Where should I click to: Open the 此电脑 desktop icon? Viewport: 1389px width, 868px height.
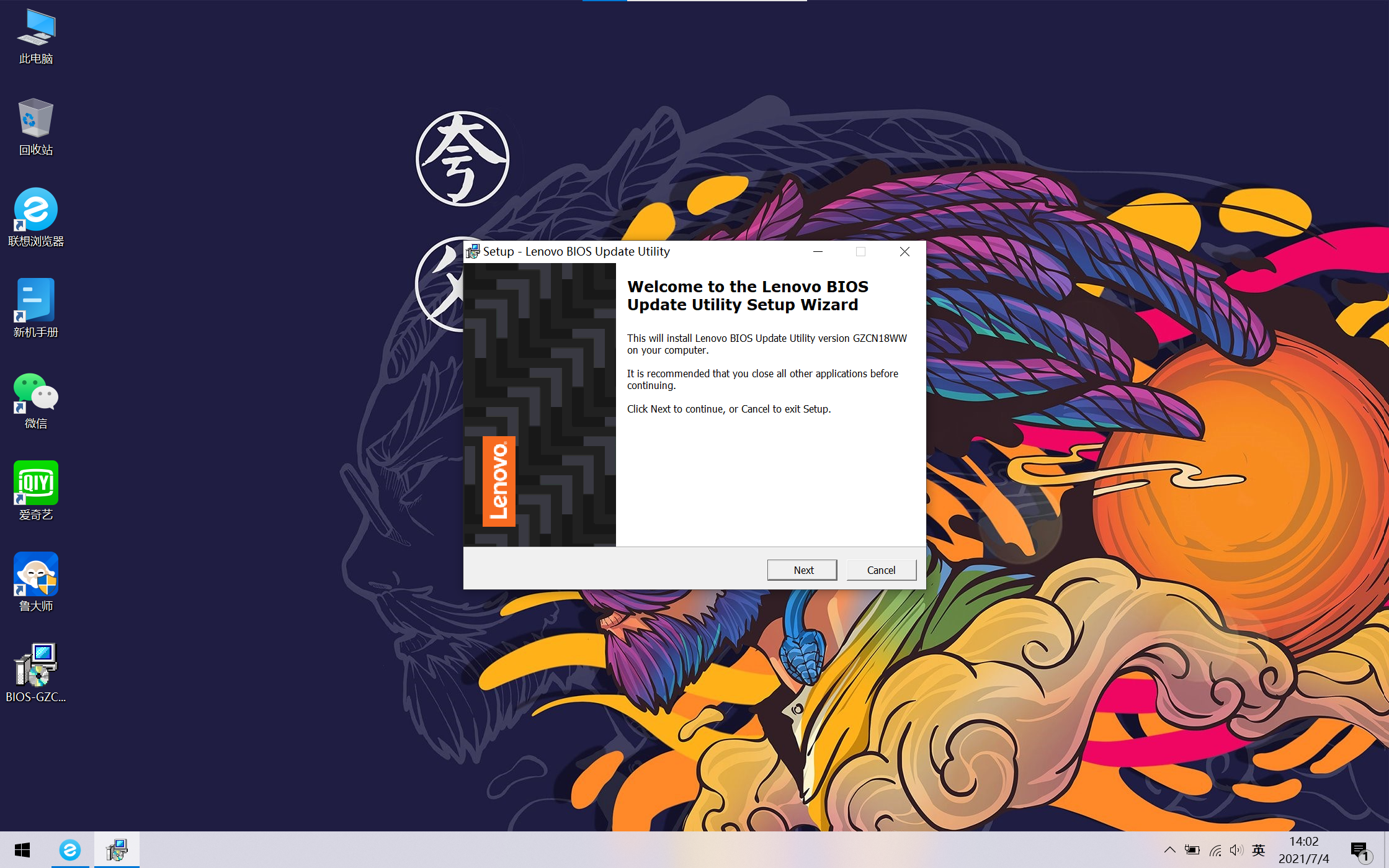[36, 37]
